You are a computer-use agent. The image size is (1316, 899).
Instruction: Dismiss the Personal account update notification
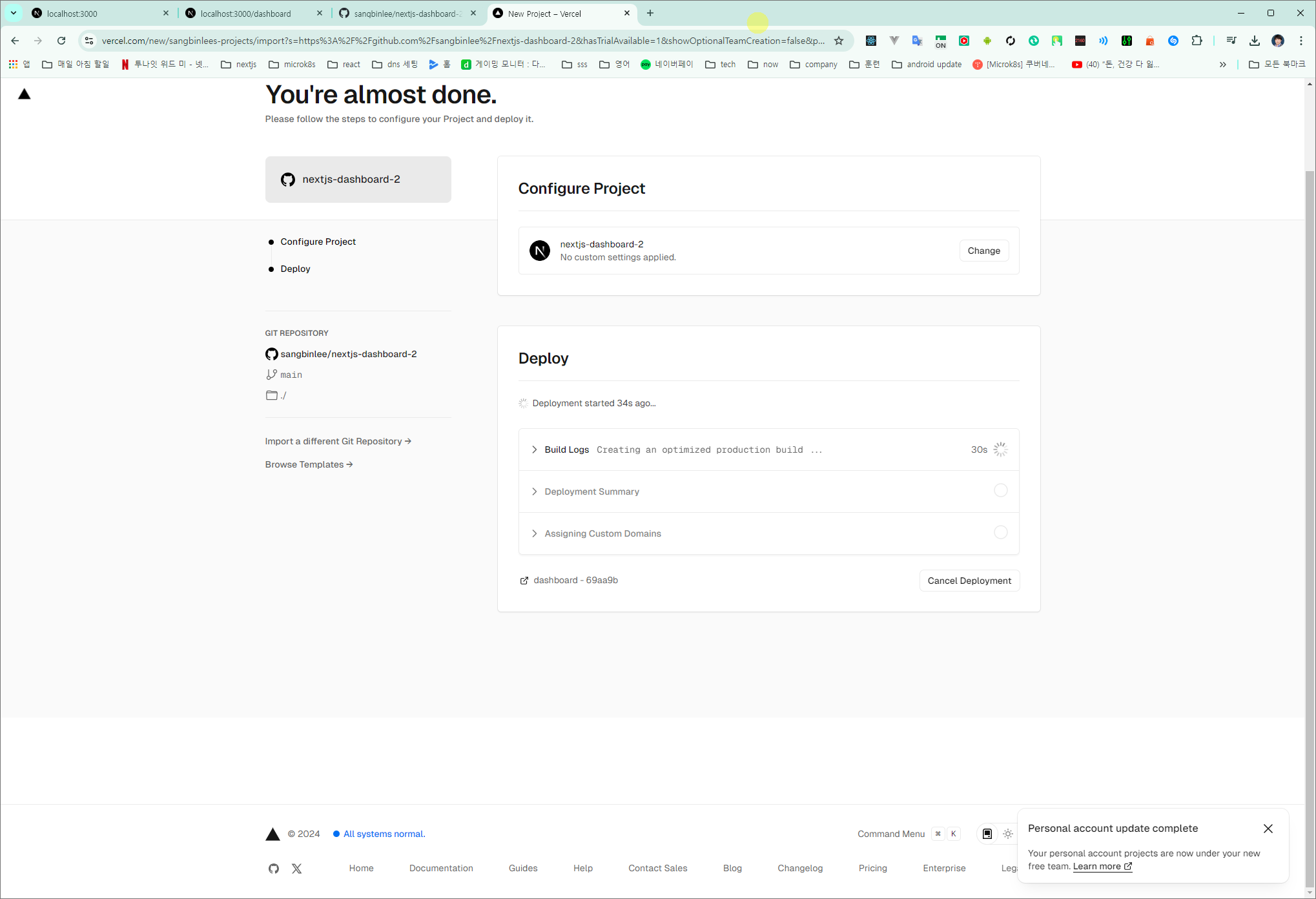click(1268, 829)
